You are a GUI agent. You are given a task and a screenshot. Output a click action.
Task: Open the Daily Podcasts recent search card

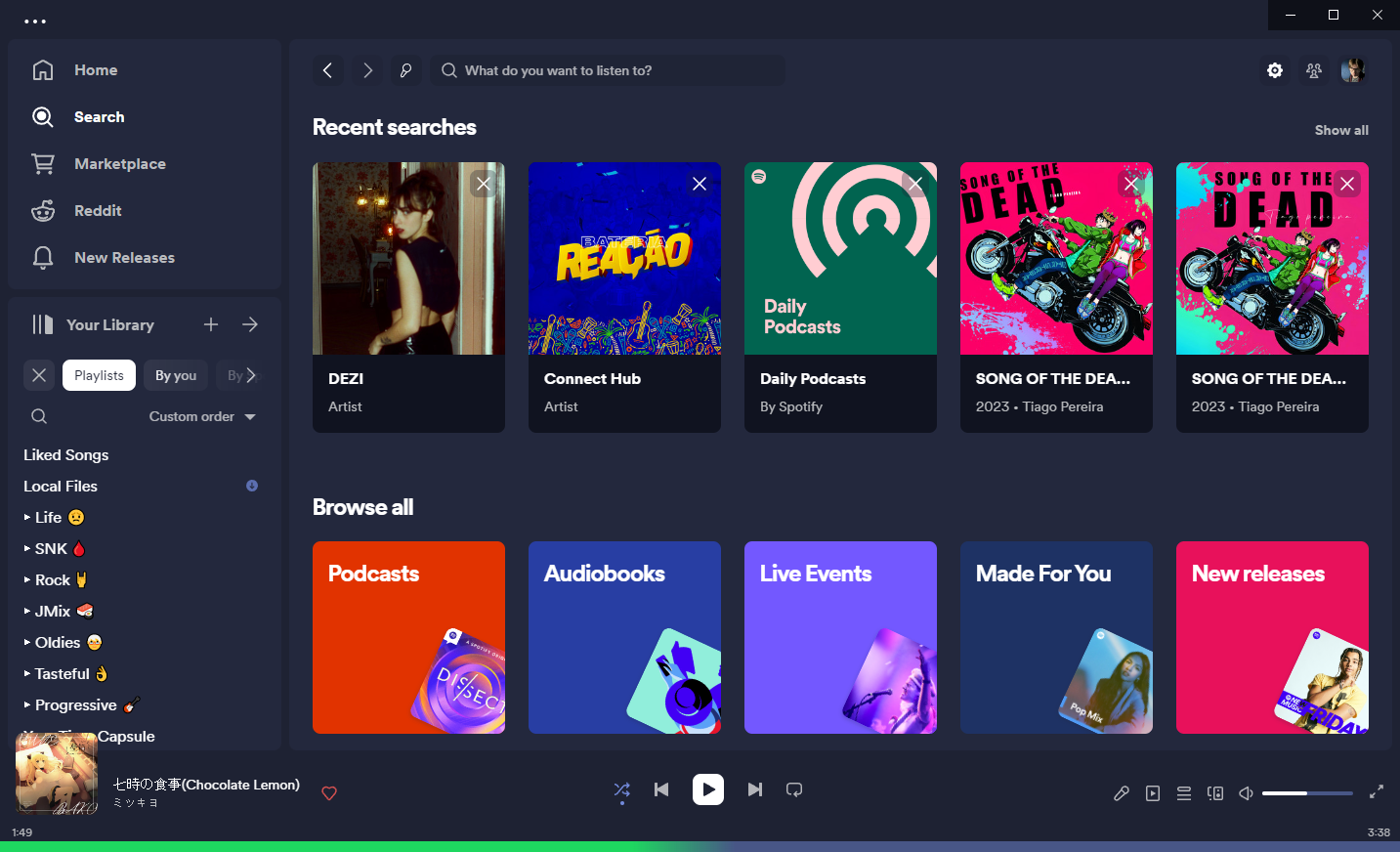pyautogui.click(x=840, y=297)
